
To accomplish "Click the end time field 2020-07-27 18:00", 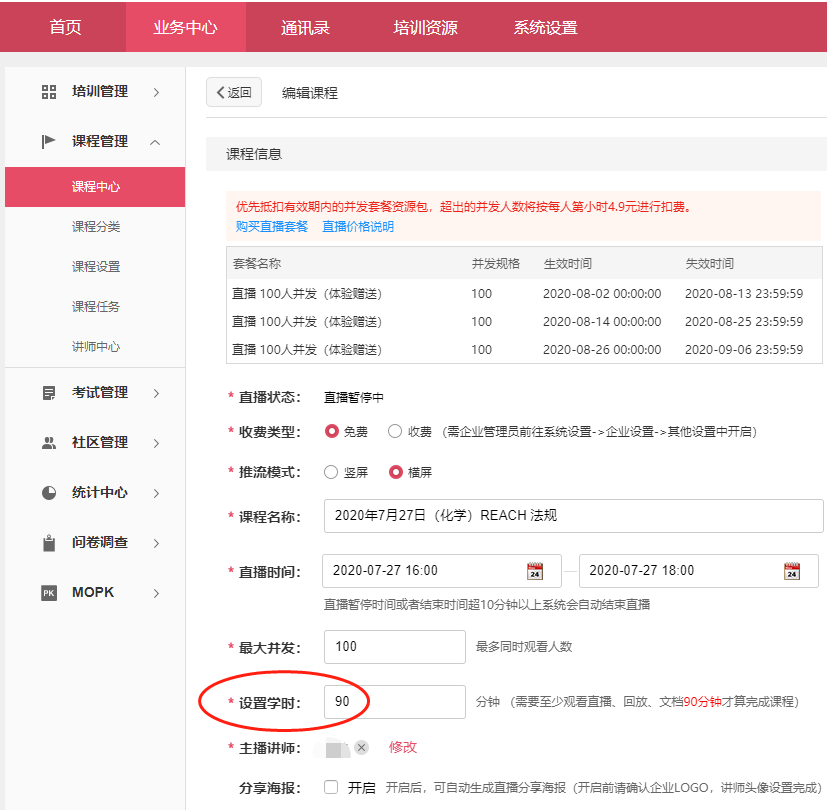I will pos(698,571).
